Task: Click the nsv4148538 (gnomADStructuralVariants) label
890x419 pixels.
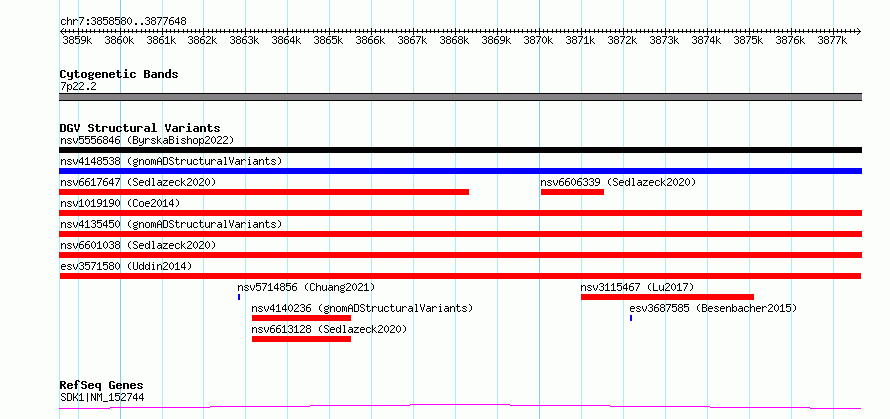Action: [171, 161]
